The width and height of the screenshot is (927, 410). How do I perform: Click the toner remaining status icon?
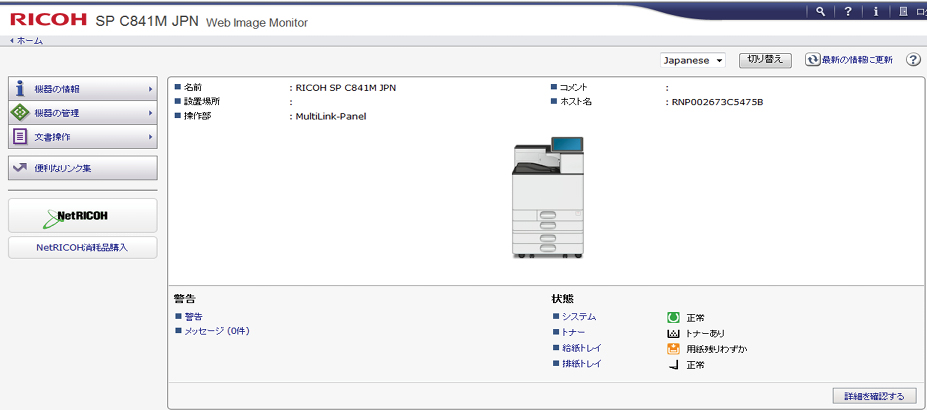[674, 333]
